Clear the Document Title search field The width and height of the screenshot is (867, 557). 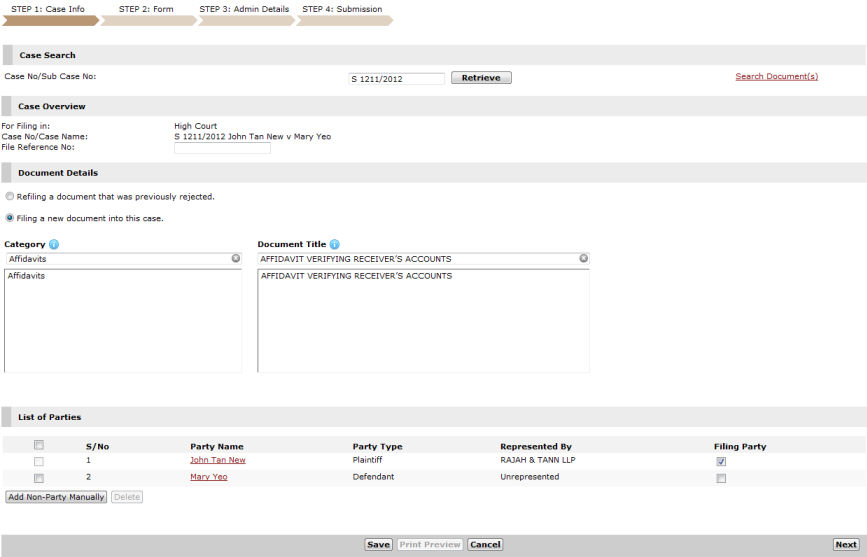pos(583,258)
